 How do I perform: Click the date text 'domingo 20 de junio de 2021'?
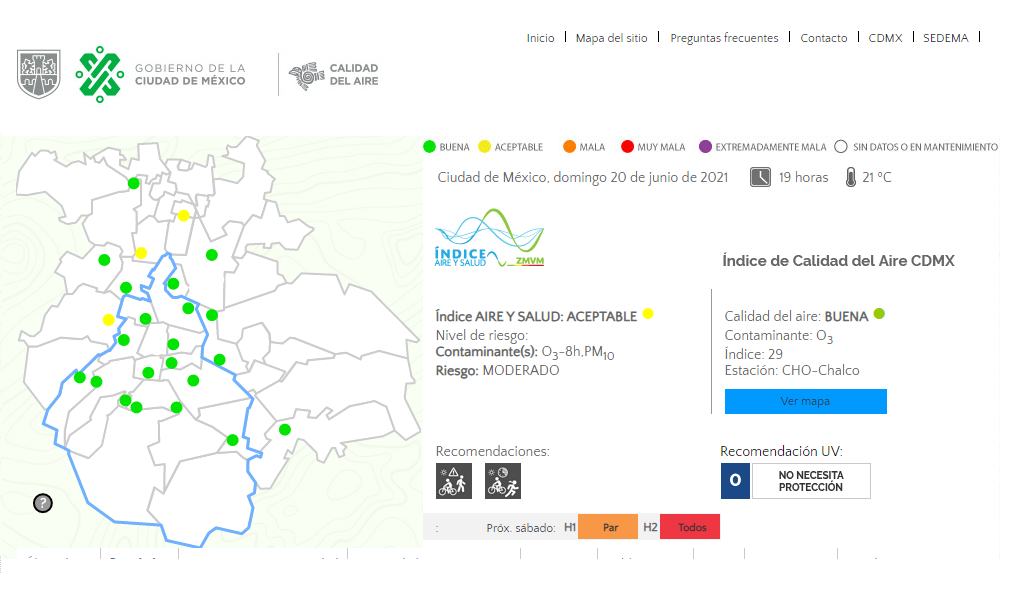(x=641, y=178)
